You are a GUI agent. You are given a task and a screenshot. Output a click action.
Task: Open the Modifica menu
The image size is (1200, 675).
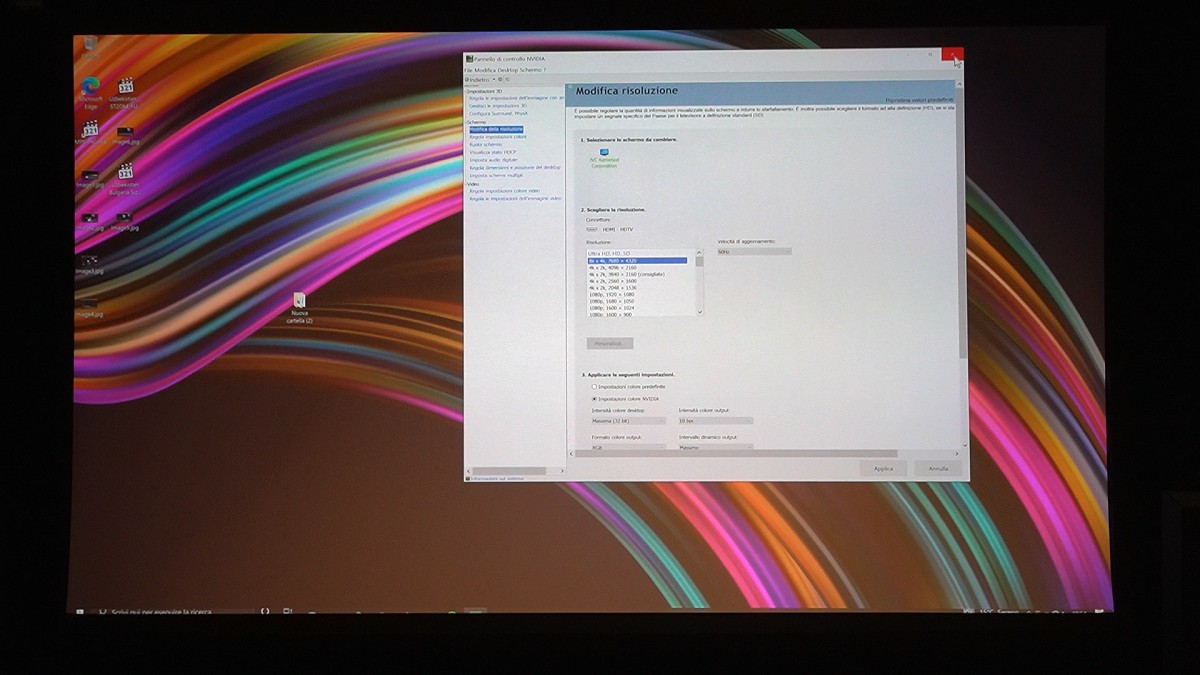point(487,70)
